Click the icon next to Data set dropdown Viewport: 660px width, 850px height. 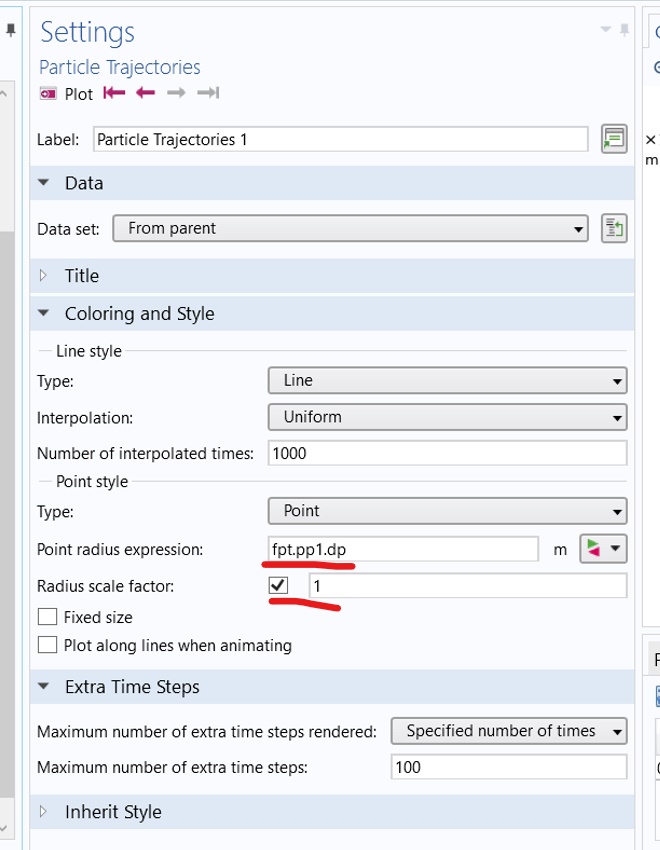pyautogui.click(x=613, y=228)
